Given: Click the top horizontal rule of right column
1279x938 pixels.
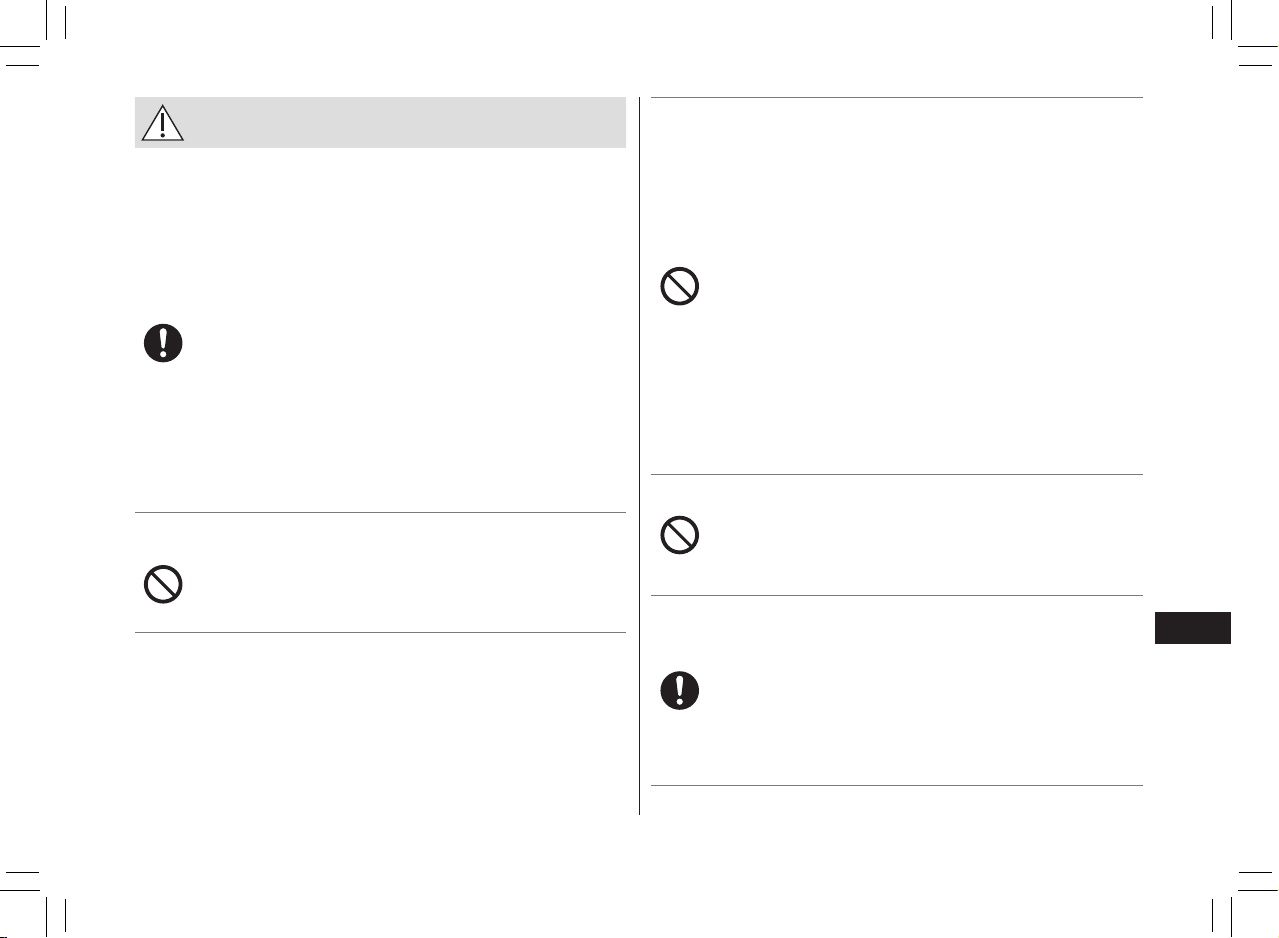Looking at the screenshot, I should tap(897, 97).
